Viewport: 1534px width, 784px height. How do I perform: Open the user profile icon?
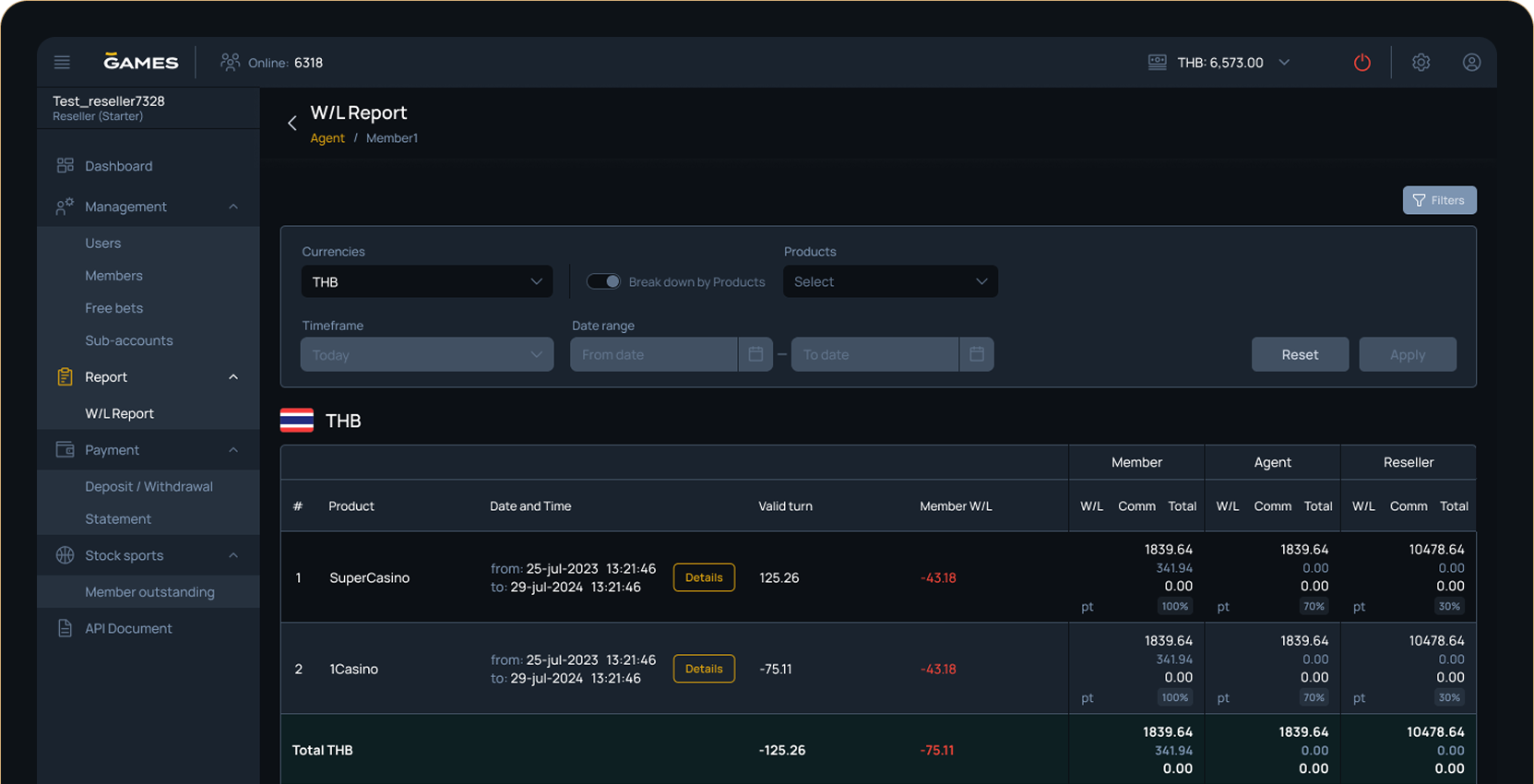pos(1471,63)
